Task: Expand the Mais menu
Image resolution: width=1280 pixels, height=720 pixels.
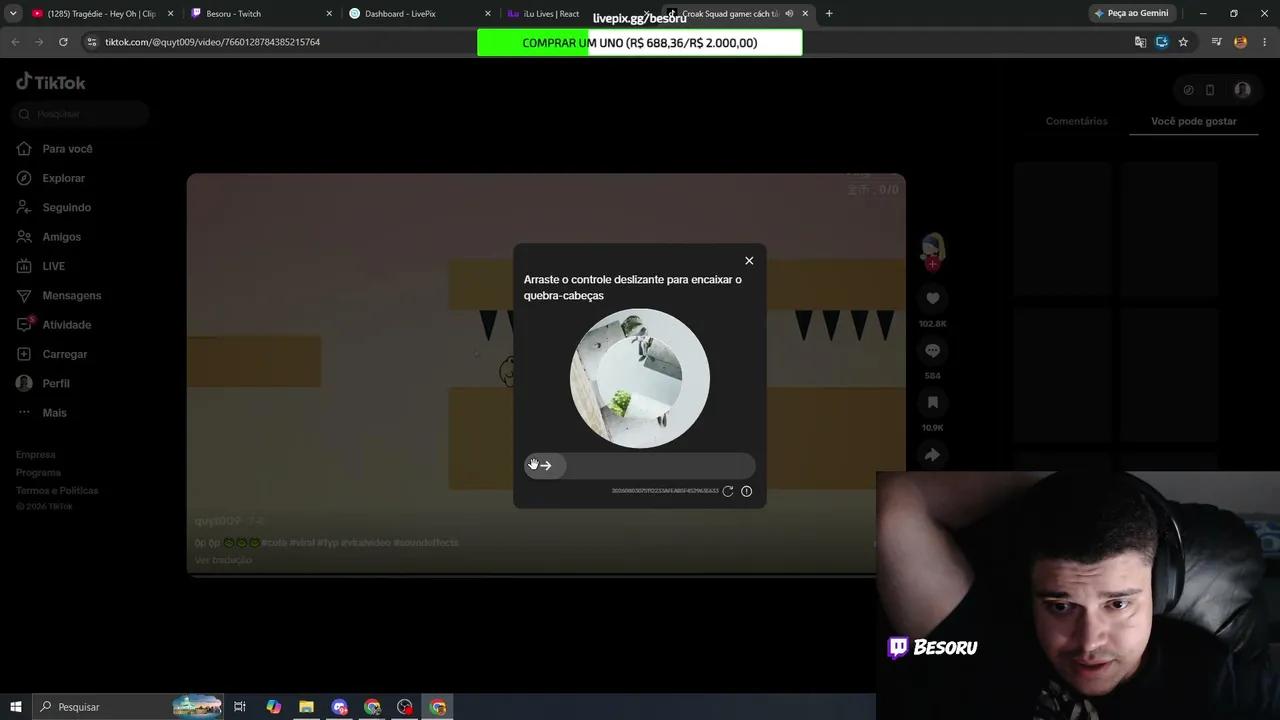Action: click(x=42, y=413)
